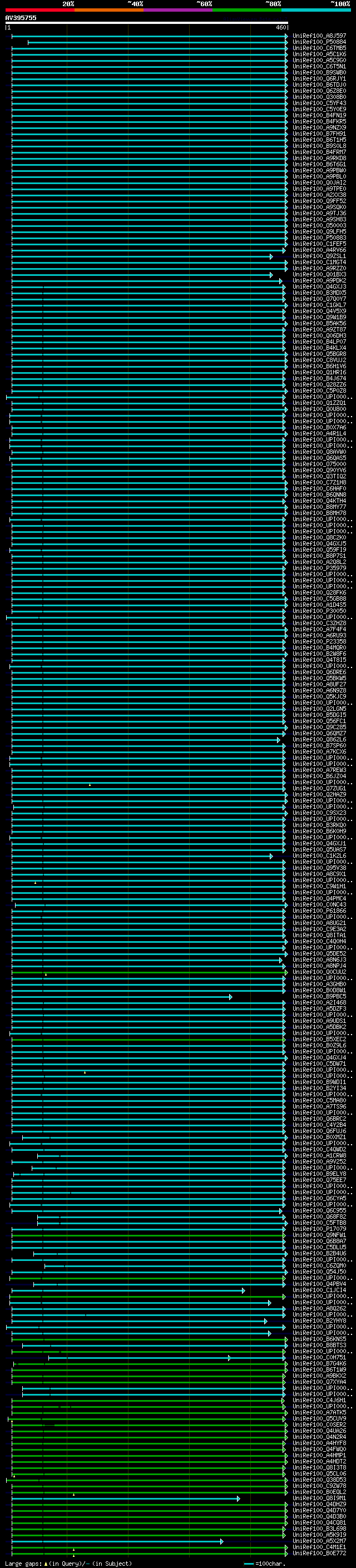This screenshot has height=1568, width=356.
Task: Select the UniRef100_Q4KTH4 label
Action: (x=319, y=501)
